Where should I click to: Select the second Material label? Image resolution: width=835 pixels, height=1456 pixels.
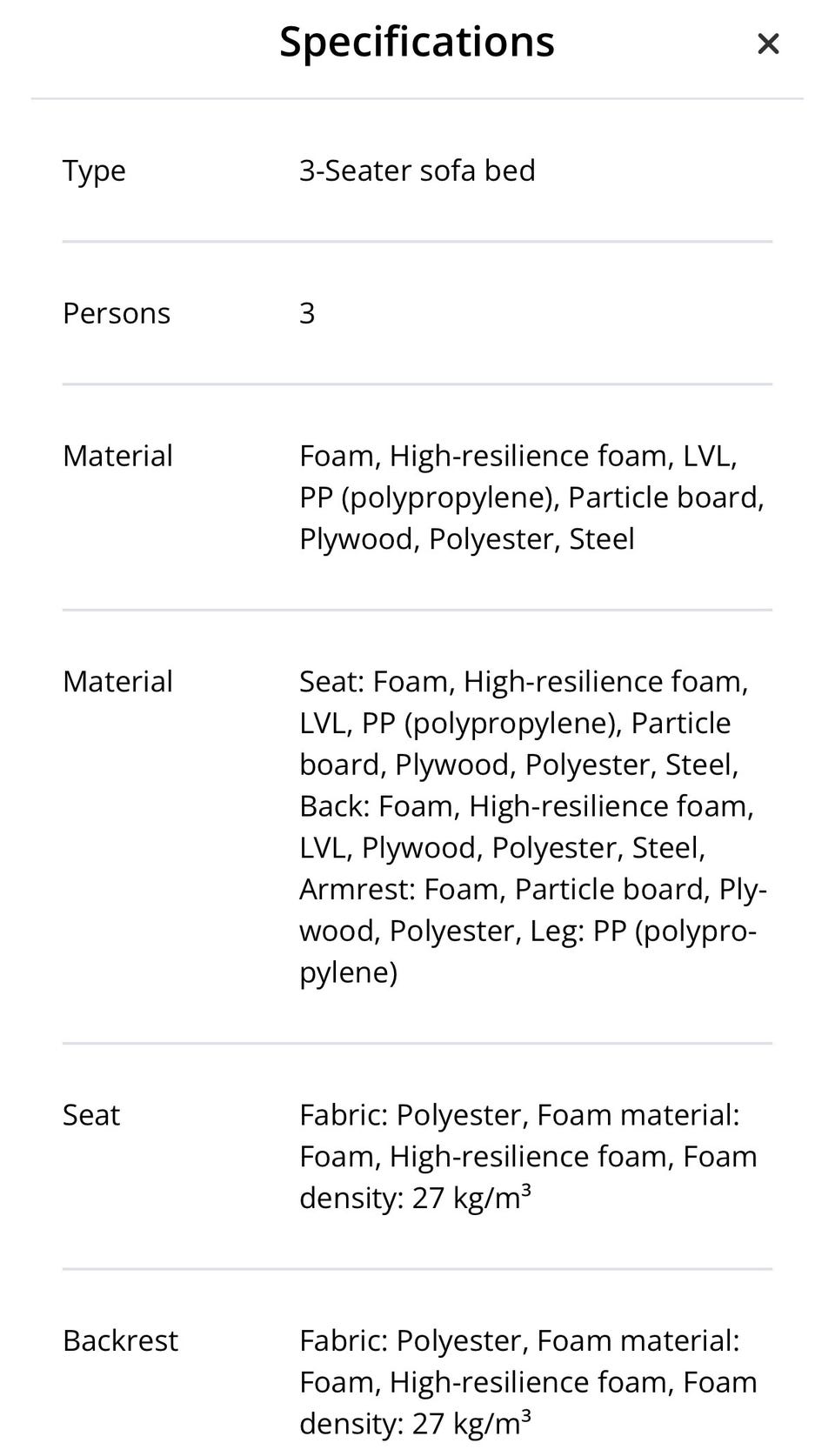coord(117,681)
